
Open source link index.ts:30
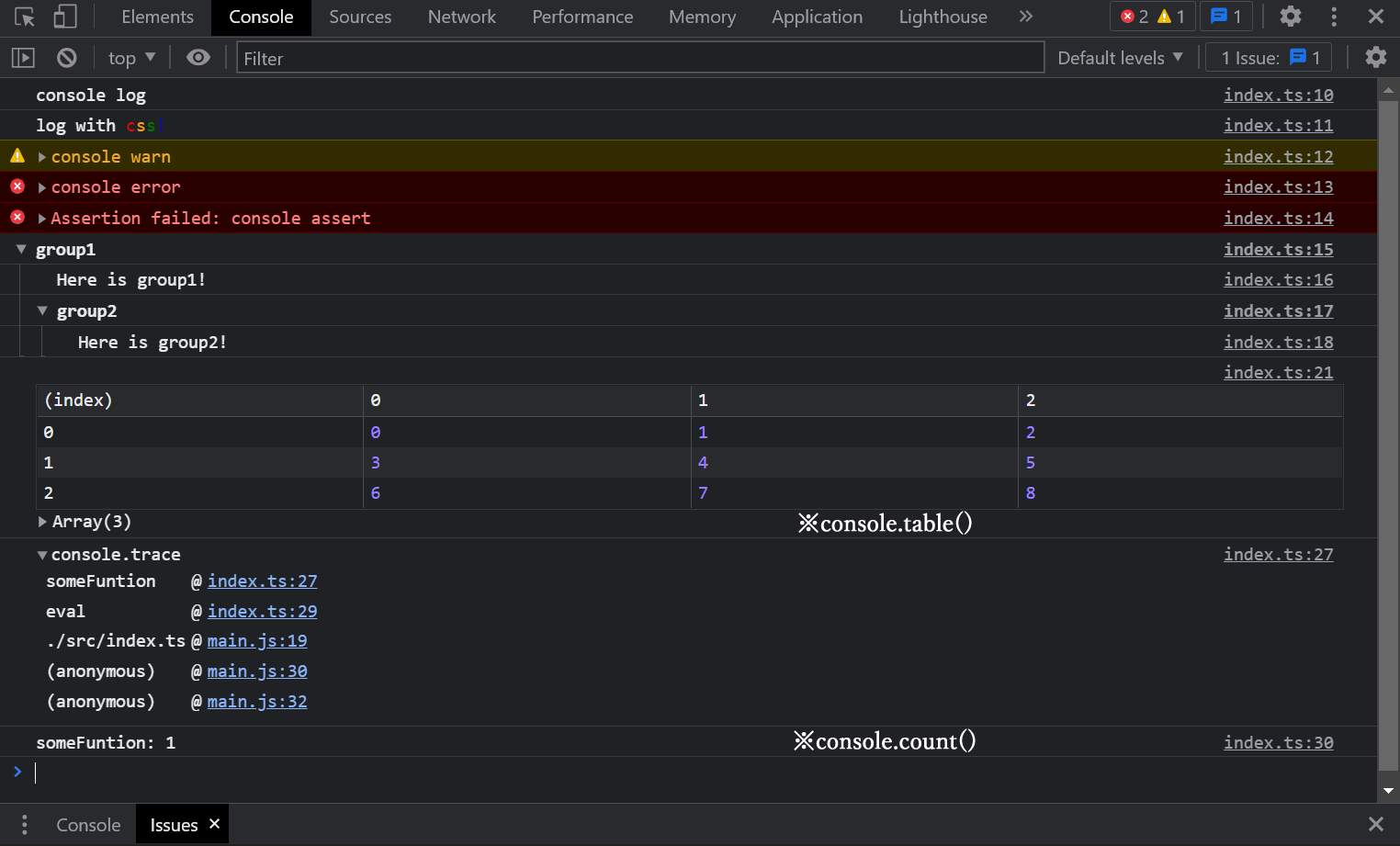pos(1278,742)
